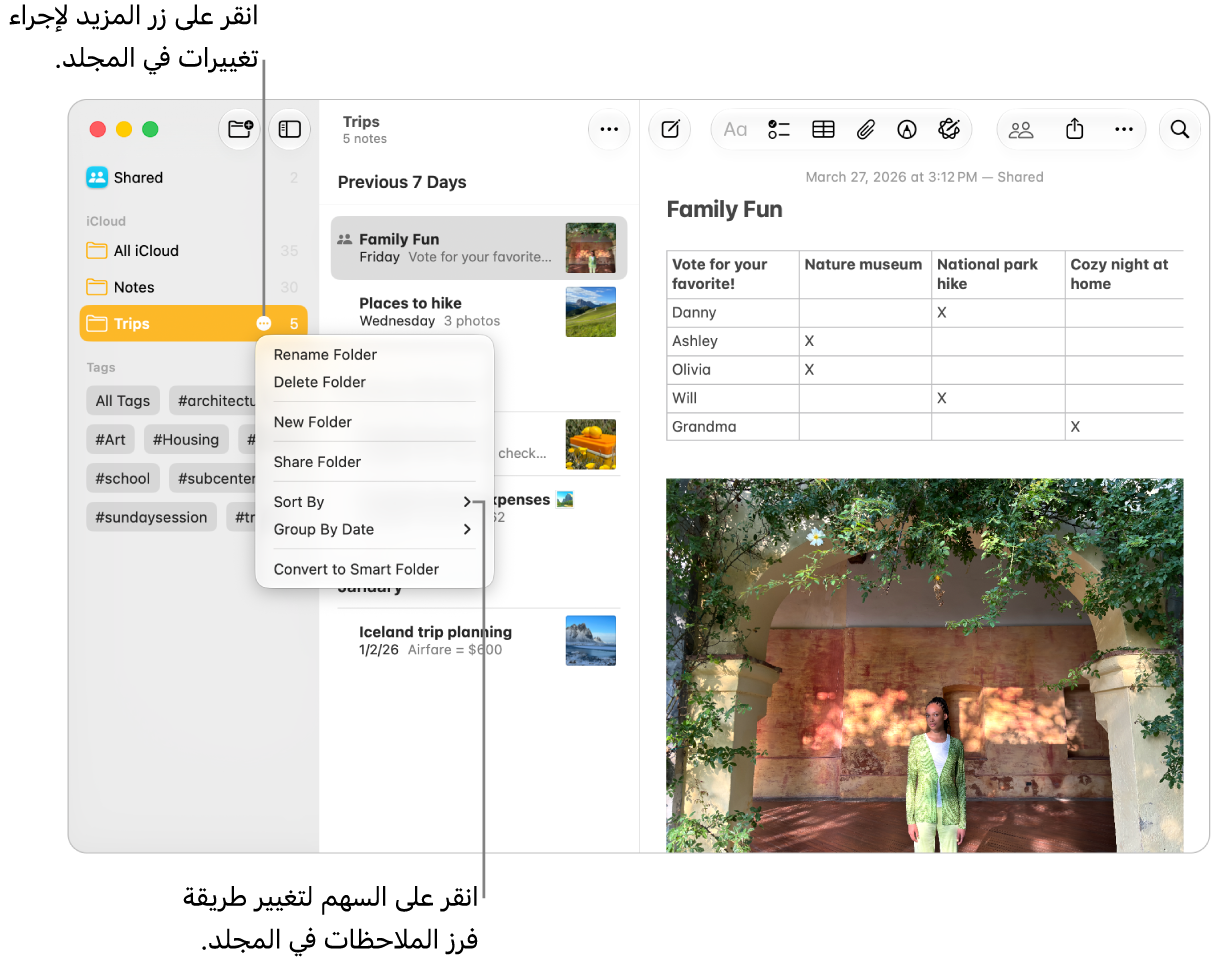
Task: Filter by the #sundaysession tag
Action: [151, 517]
